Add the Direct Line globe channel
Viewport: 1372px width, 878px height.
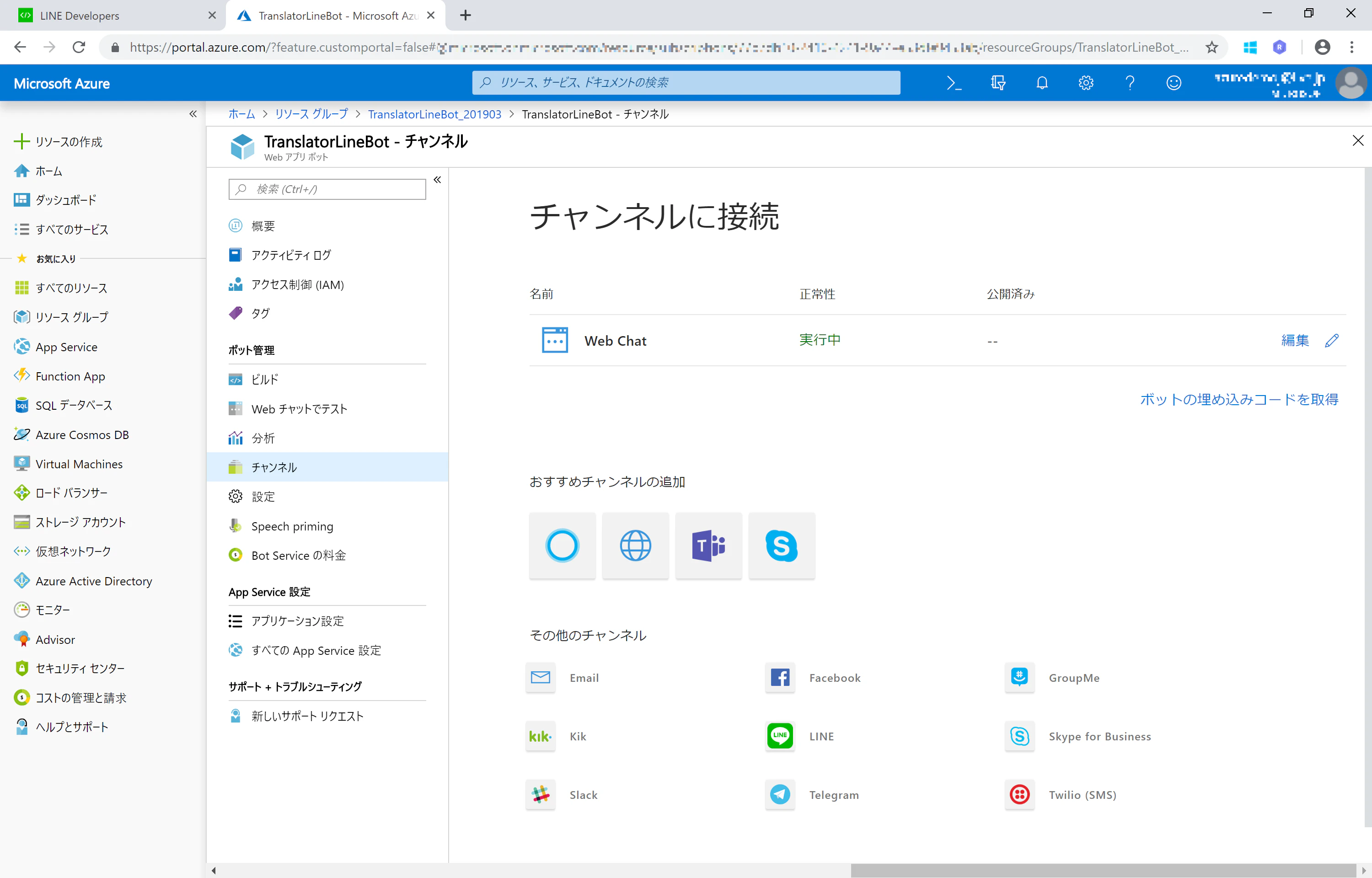(x=635, y=545)
